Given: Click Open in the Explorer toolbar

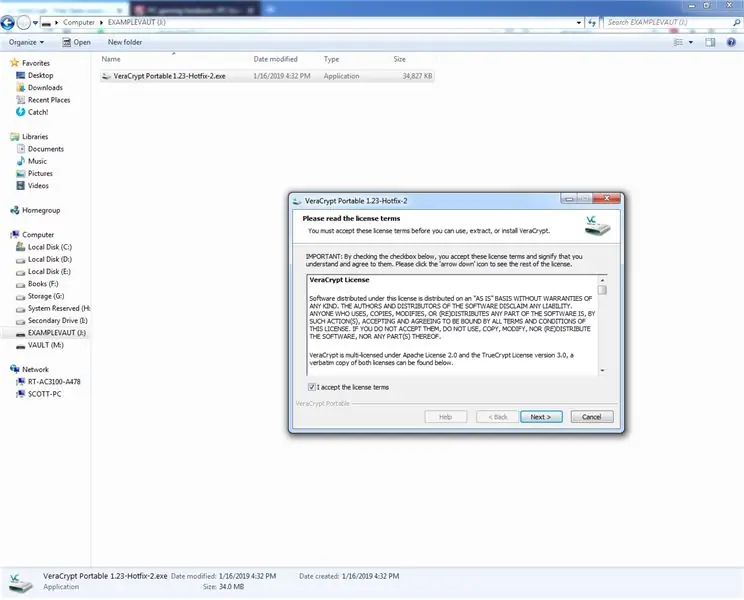Looking at the screenshot, I should click(76, 42).
